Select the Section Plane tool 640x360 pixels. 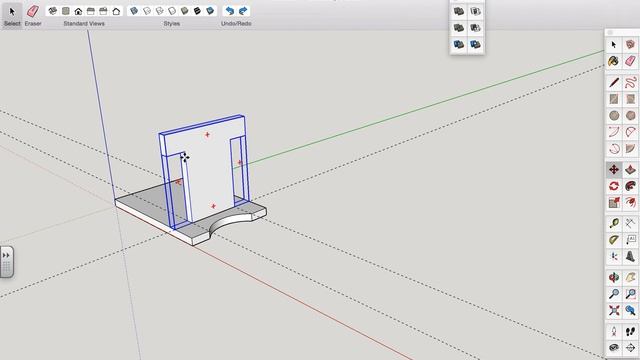(x=630, y=348)
